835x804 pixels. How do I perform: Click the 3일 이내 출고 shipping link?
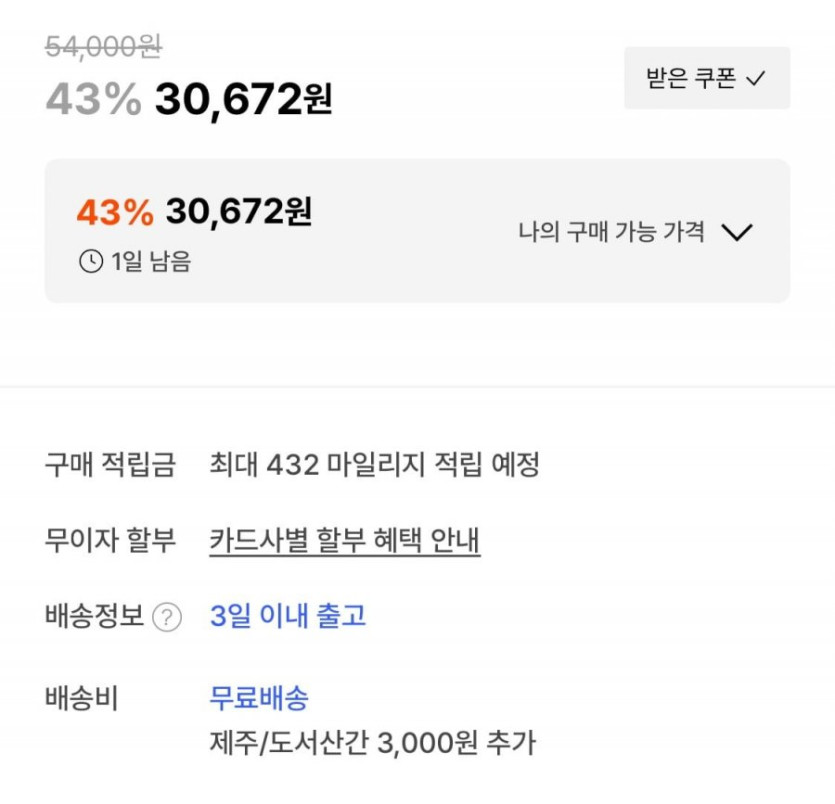[x=288, y=616]
